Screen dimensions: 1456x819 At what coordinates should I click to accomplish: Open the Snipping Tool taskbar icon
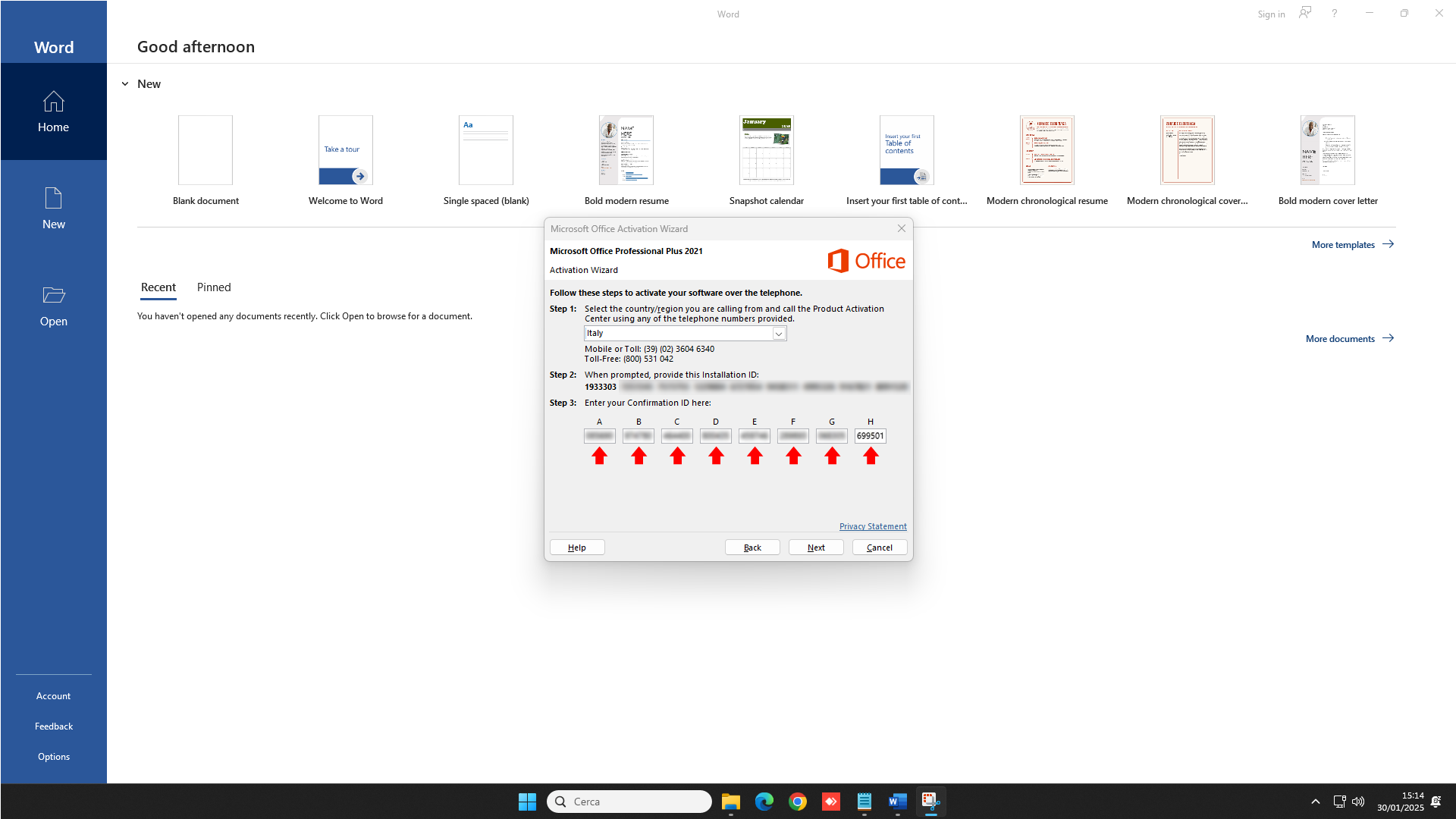click(x=930, y=802)
